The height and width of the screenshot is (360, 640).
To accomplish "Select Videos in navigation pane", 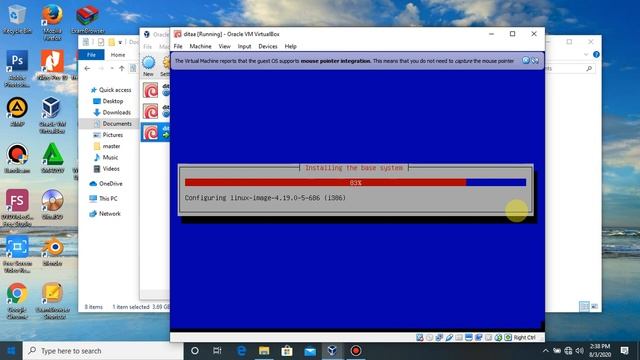I will point(107,169).
